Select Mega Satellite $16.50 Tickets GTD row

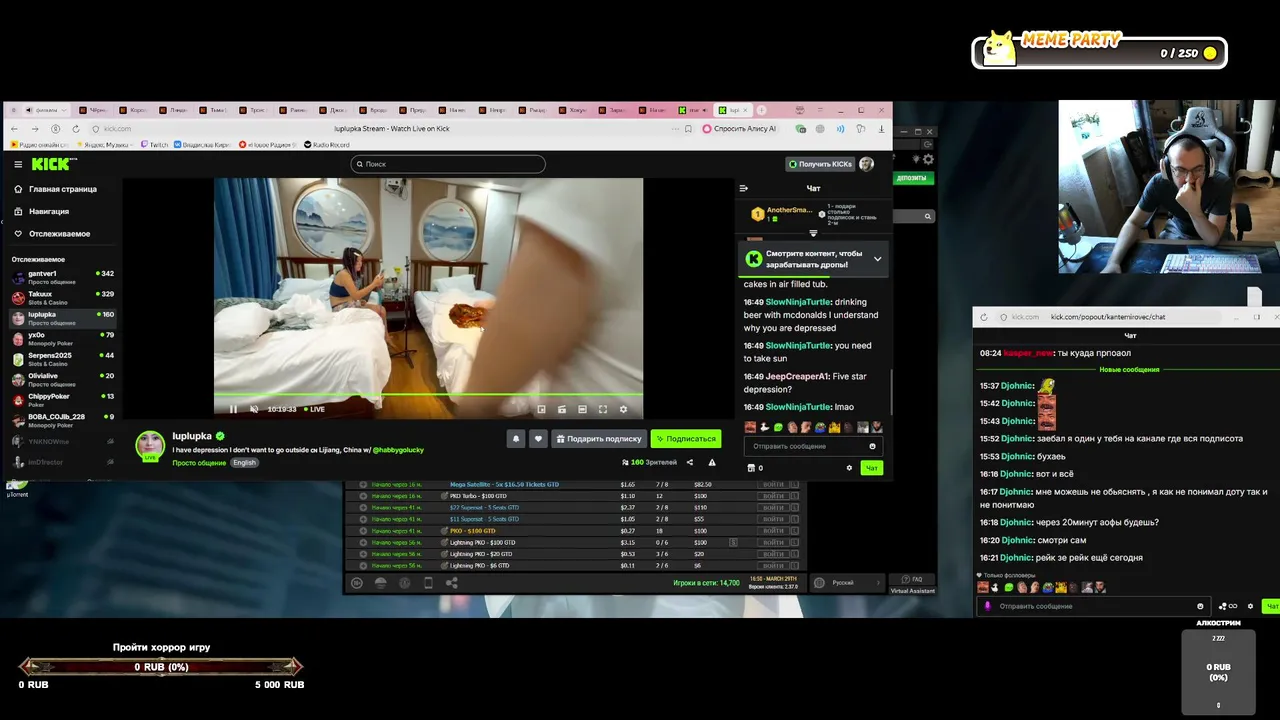575,484
